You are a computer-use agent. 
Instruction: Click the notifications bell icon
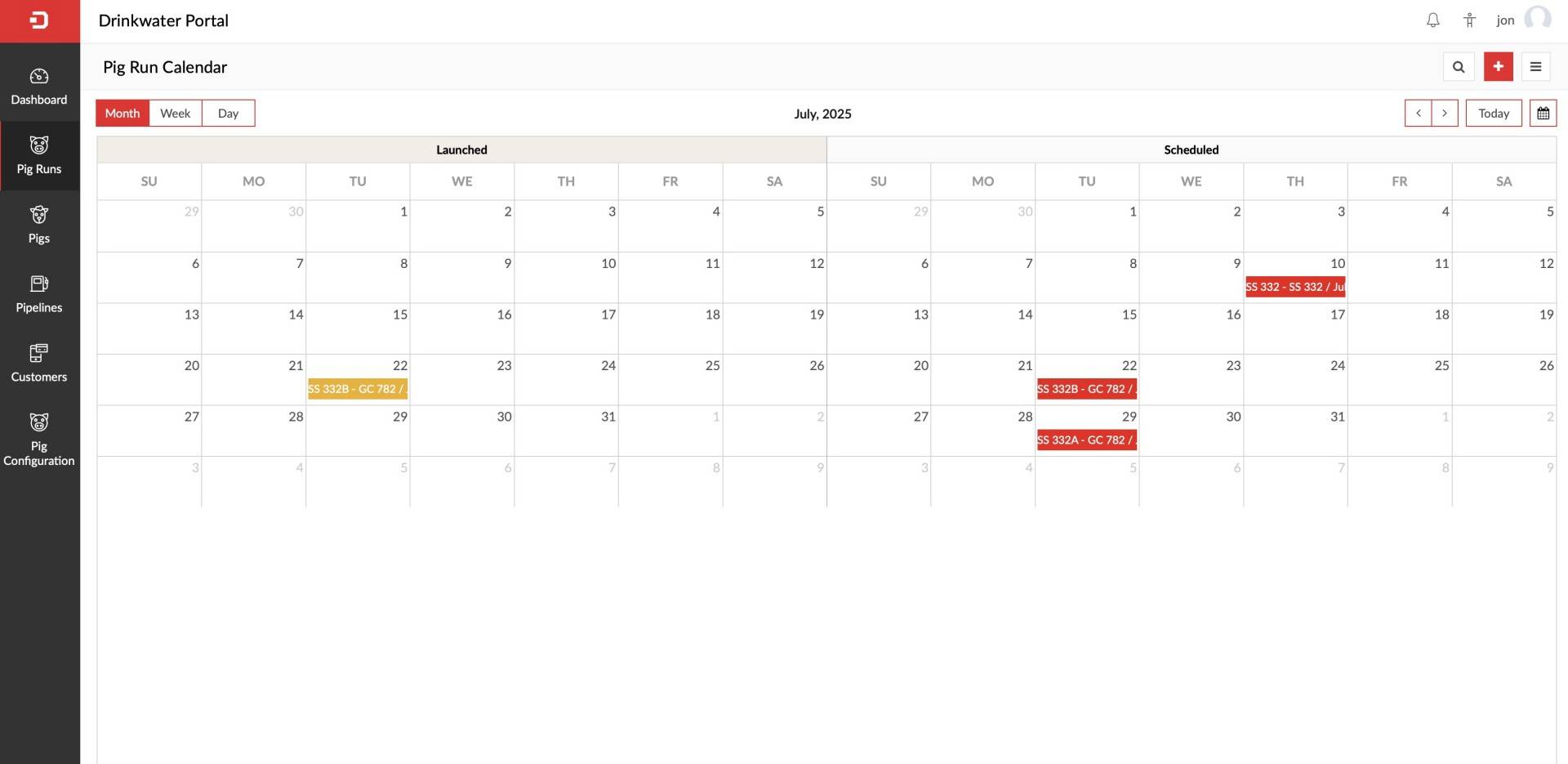1432,20
